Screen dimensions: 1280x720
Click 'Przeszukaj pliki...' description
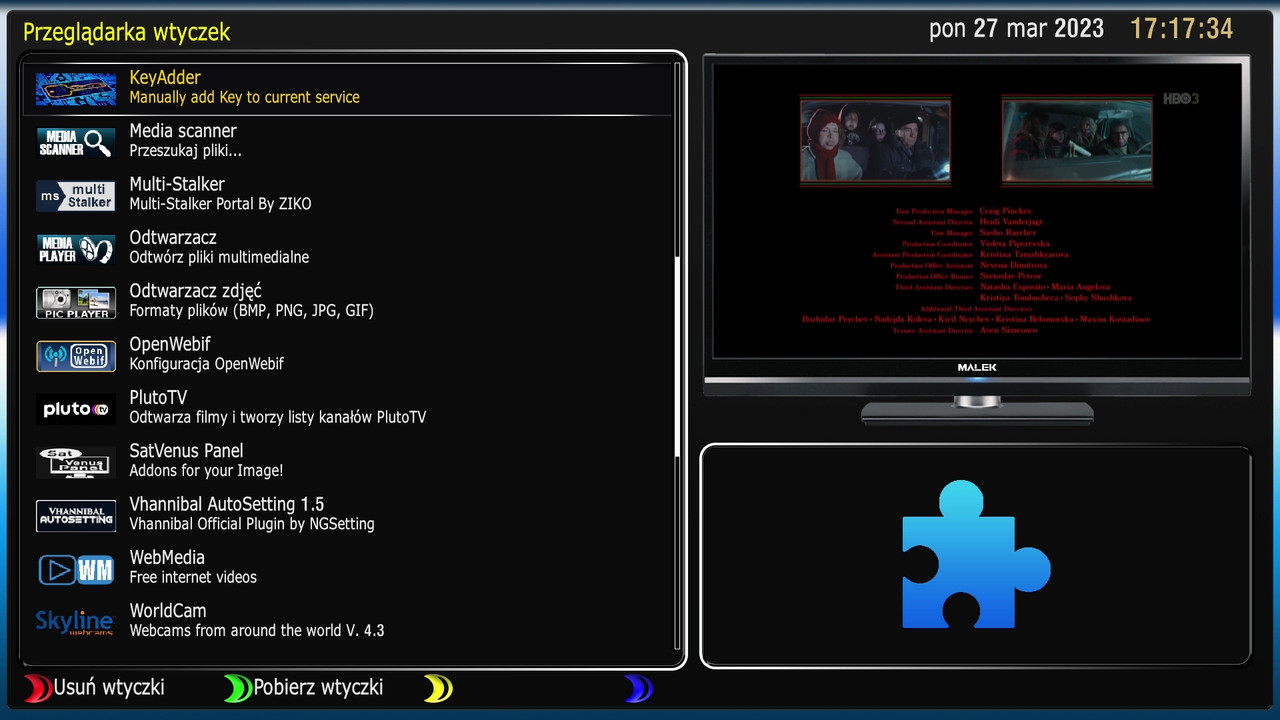(x=185, y=151)
